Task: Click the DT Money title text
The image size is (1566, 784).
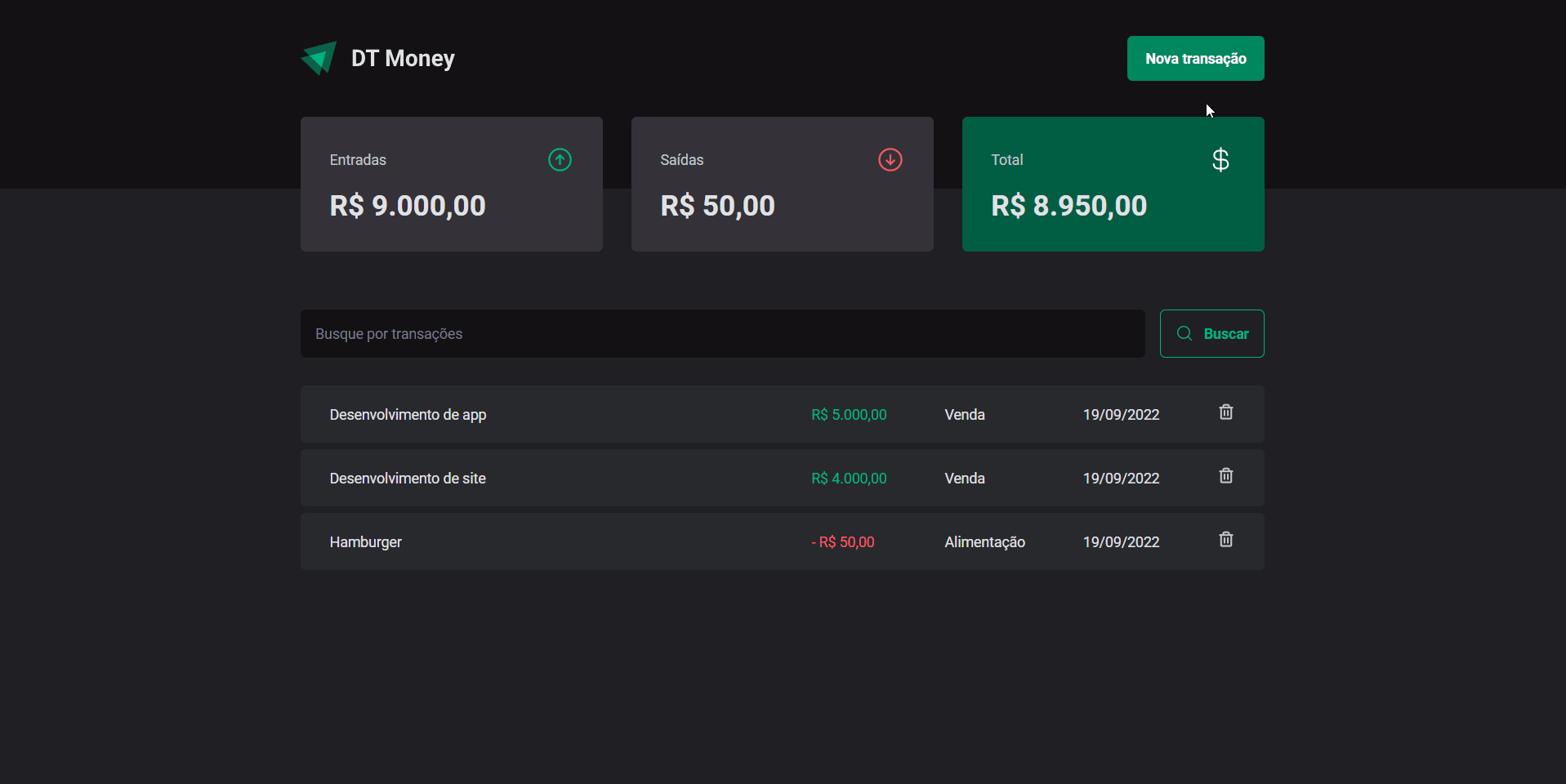Action: coord(403,59)
